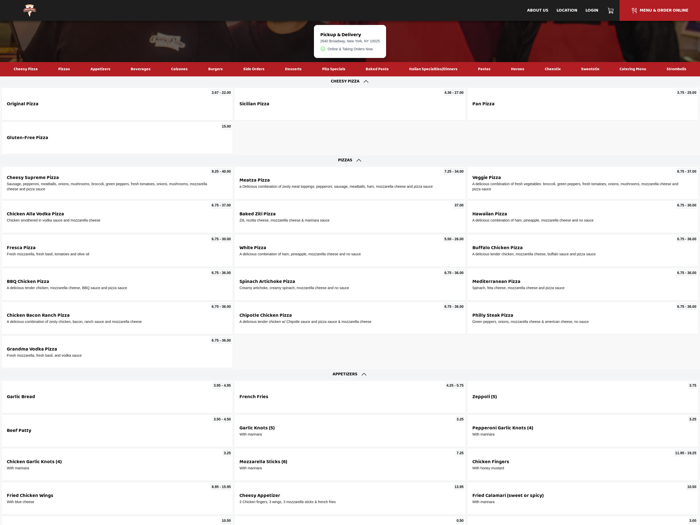Select the Pita Specials category tab
This screenshot has width=700, height=525.
point(333,69)
